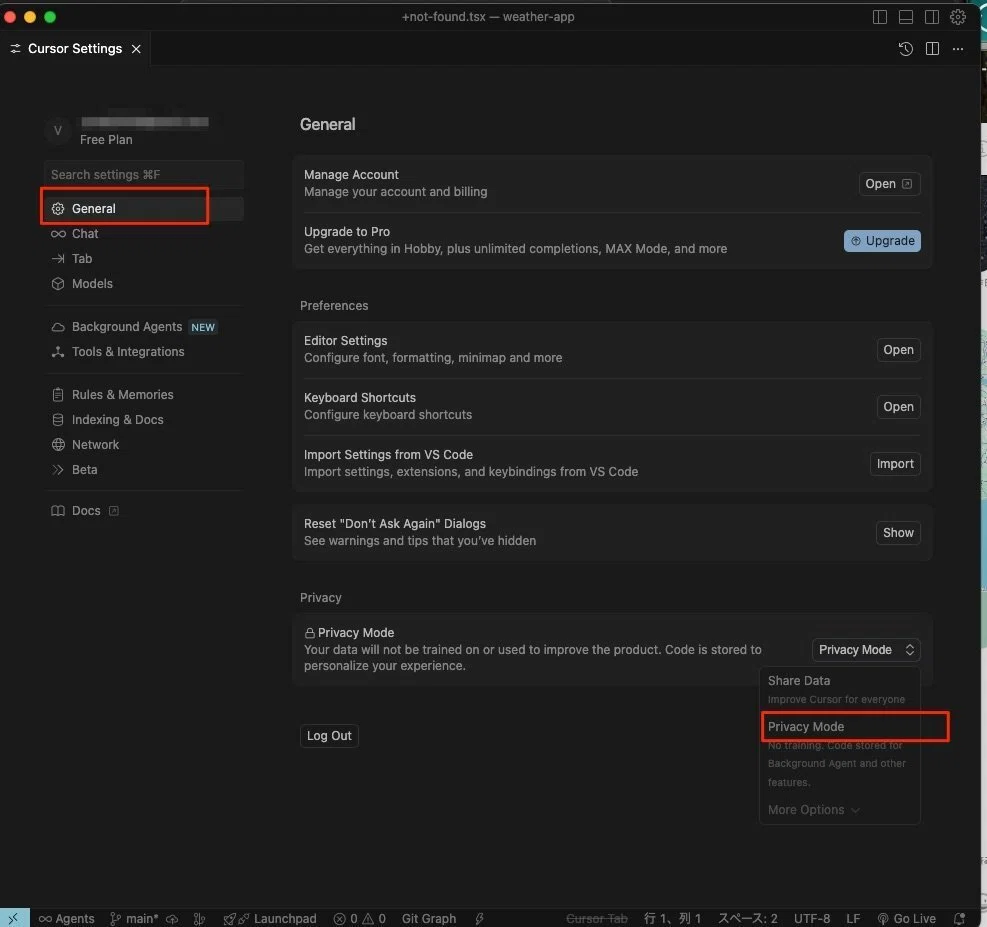This screenshot has height=927, width=987.
Task: Toggle the secondary sidebar layout icon
Action: [x=932, y=17]
